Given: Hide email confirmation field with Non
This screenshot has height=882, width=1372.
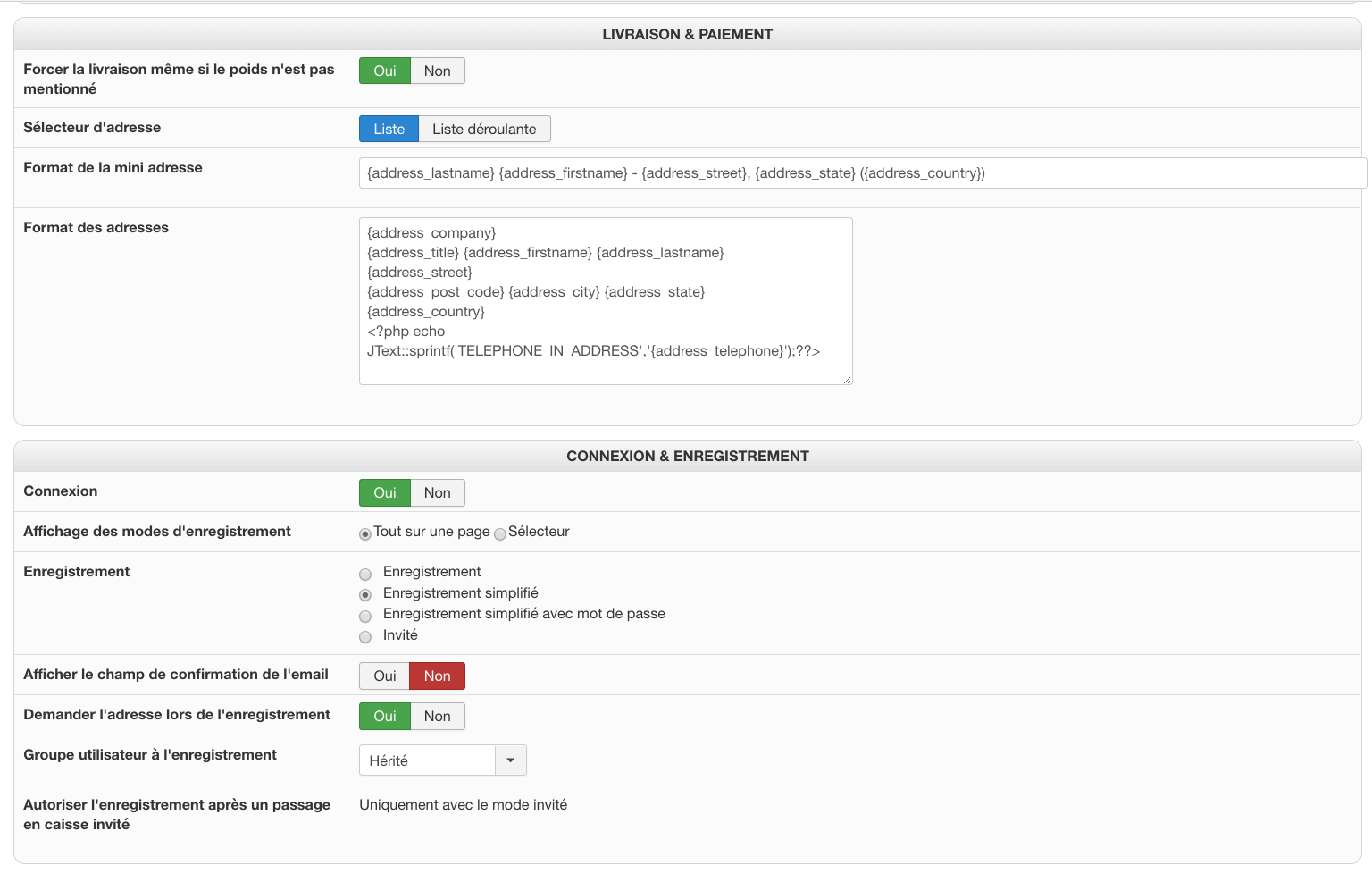Looking at the screenshot, I should click(x=437, y=676).
